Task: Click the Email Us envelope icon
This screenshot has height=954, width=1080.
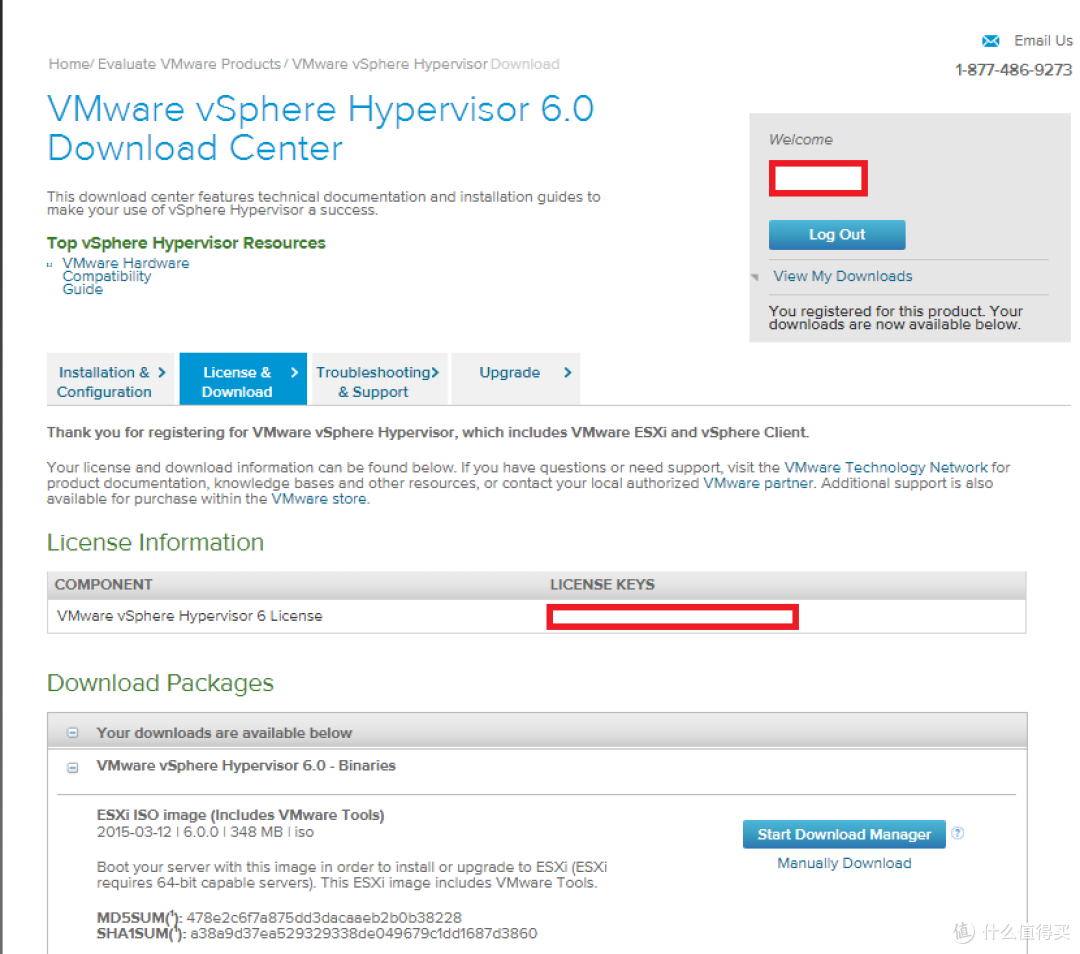Action: 990,41
